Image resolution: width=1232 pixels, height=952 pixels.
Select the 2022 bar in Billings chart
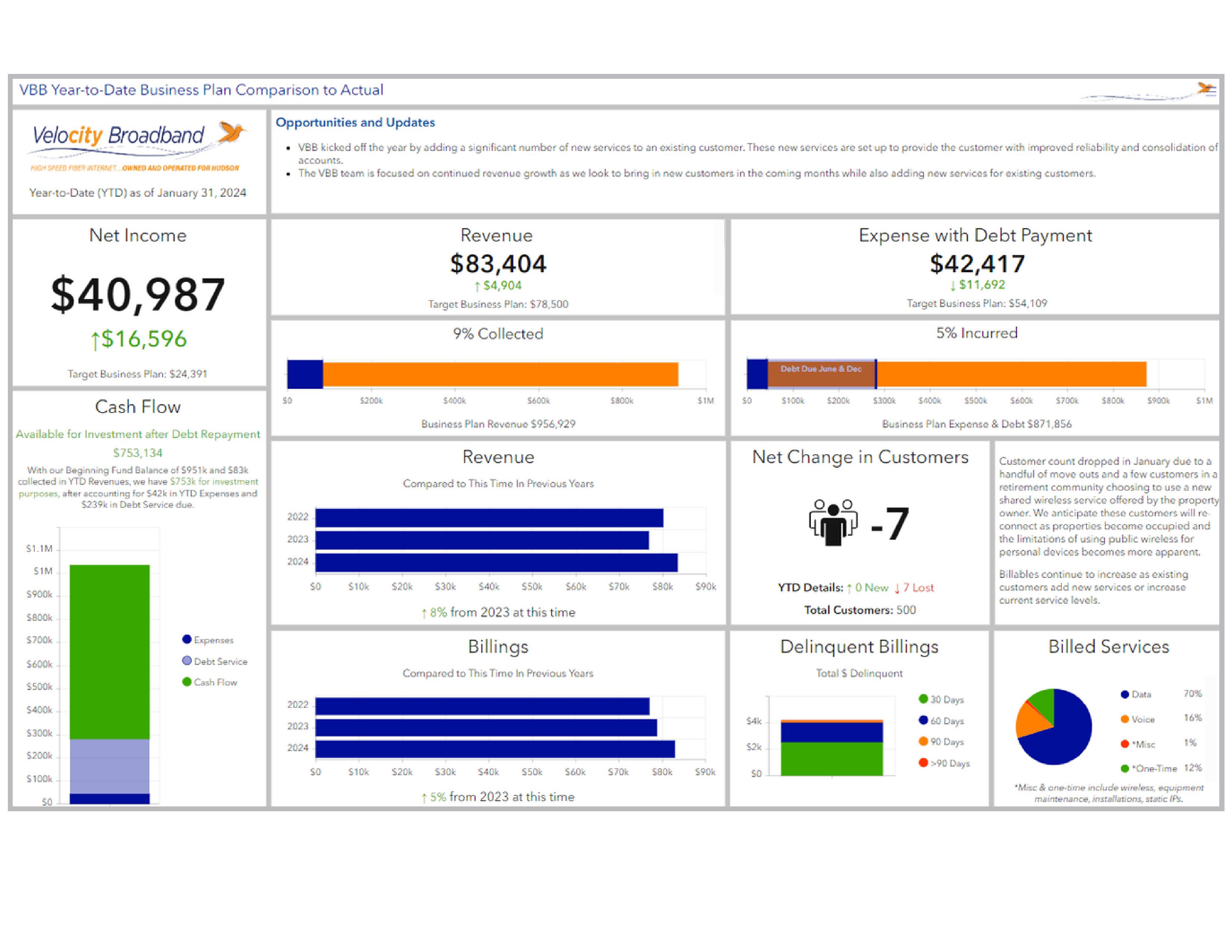[x=482, y=706]
